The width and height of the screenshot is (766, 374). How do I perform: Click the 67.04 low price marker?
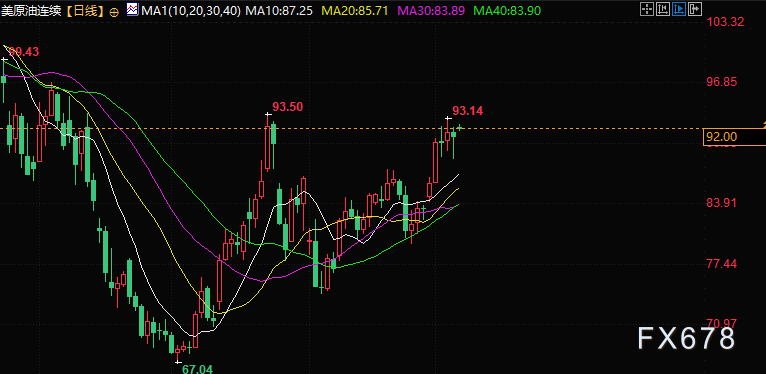[197, 369]
